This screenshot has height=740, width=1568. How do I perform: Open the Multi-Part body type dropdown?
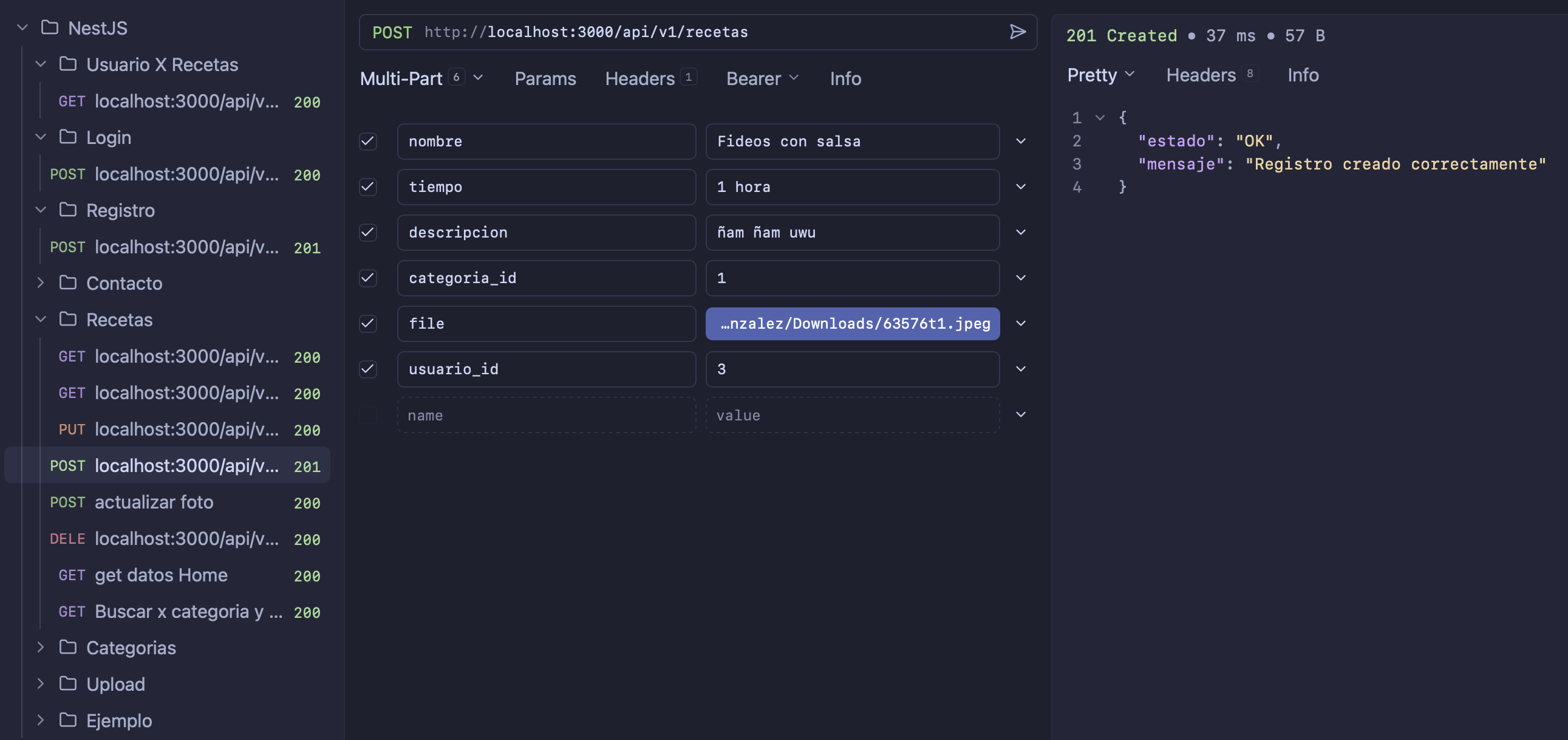click(x=479, y=78)
